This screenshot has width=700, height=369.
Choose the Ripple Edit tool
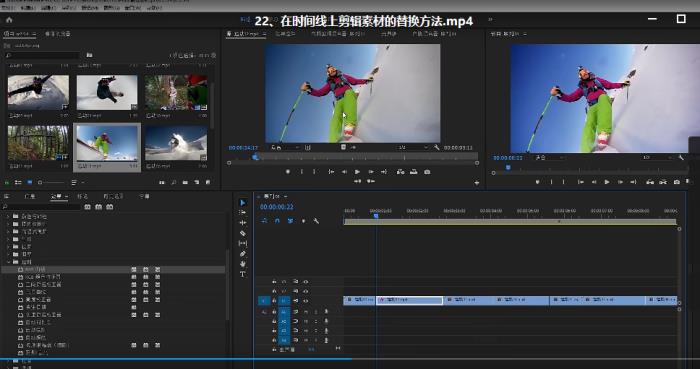[x=242, y=223]
